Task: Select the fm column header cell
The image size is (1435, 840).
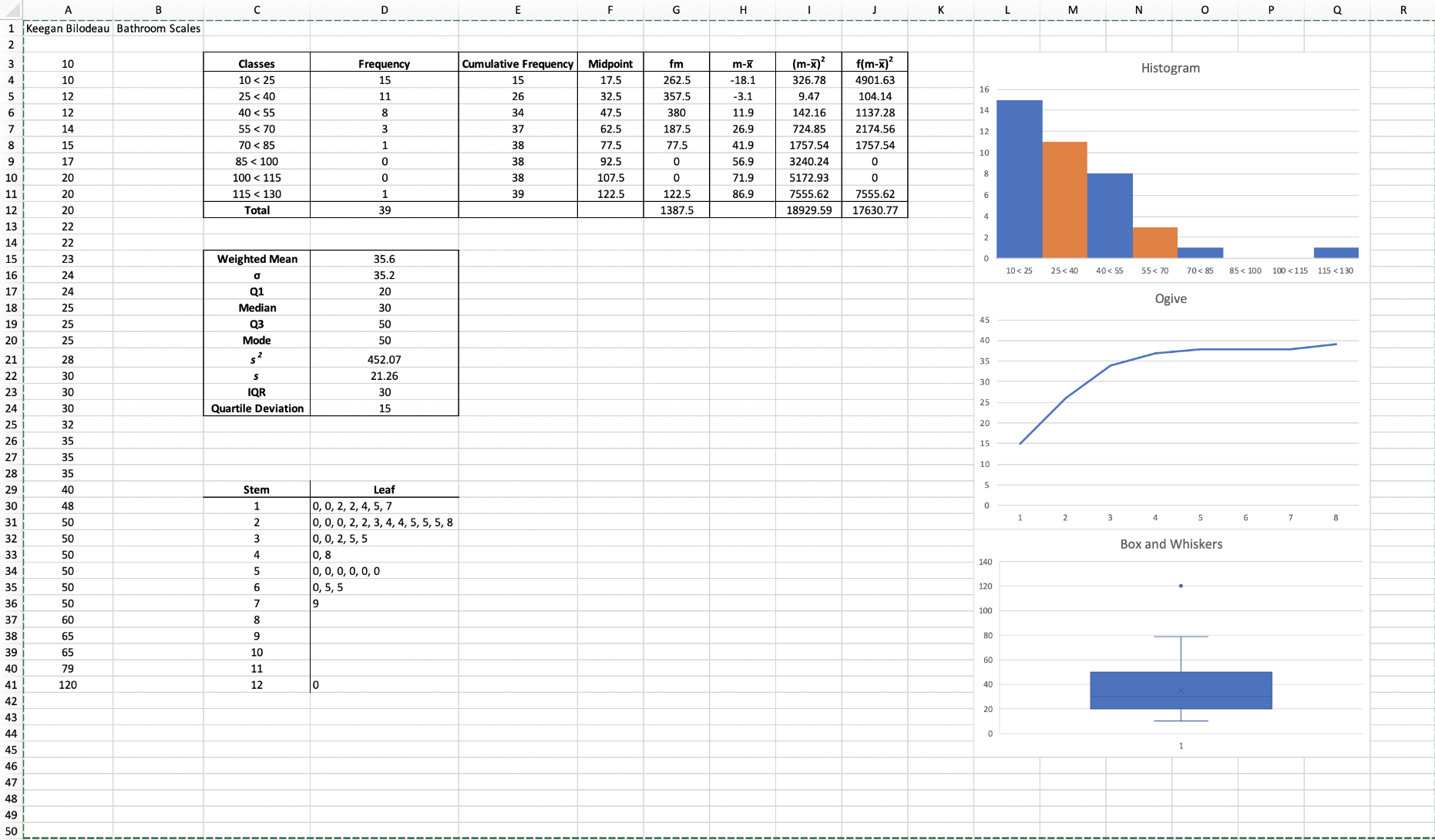Action: point(676,64)
